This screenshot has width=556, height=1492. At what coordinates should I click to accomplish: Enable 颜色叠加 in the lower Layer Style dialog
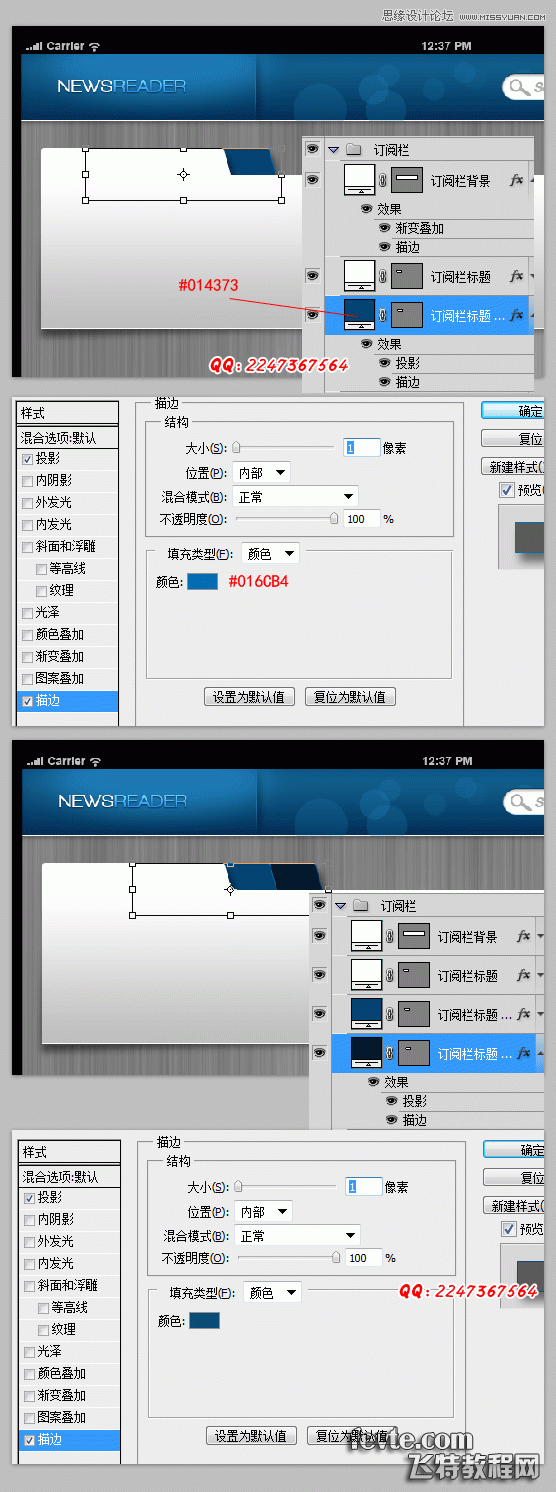click(29, 1373)
